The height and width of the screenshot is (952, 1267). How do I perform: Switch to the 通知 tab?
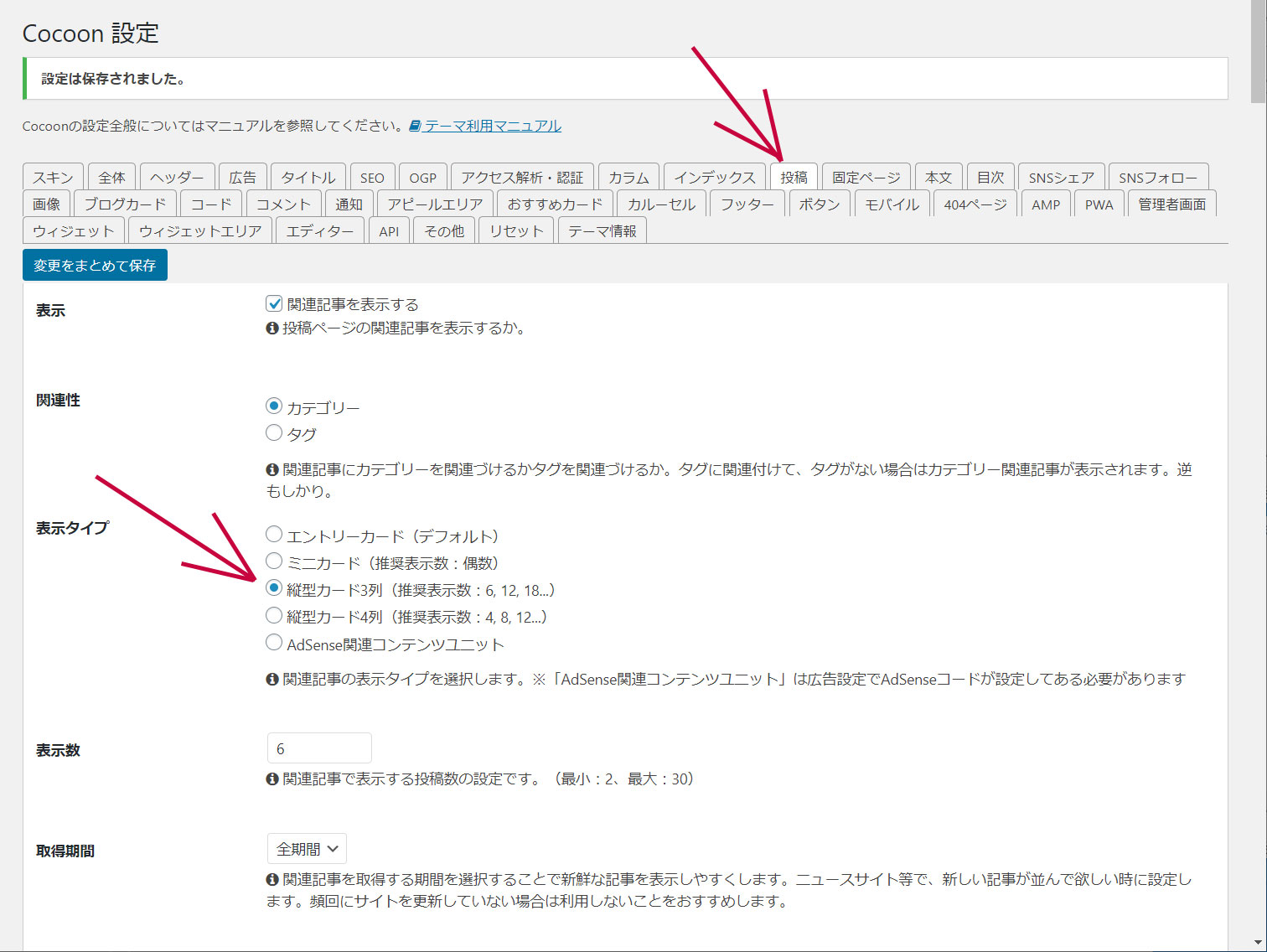[349, 204]
